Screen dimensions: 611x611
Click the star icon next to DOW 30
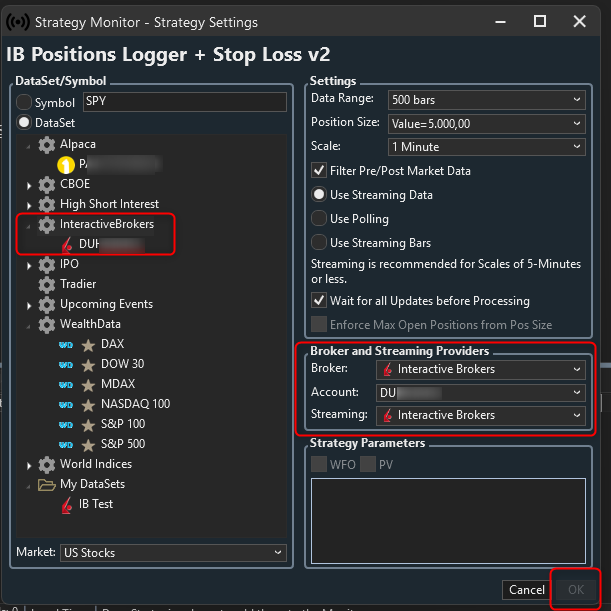click(88, 365)
